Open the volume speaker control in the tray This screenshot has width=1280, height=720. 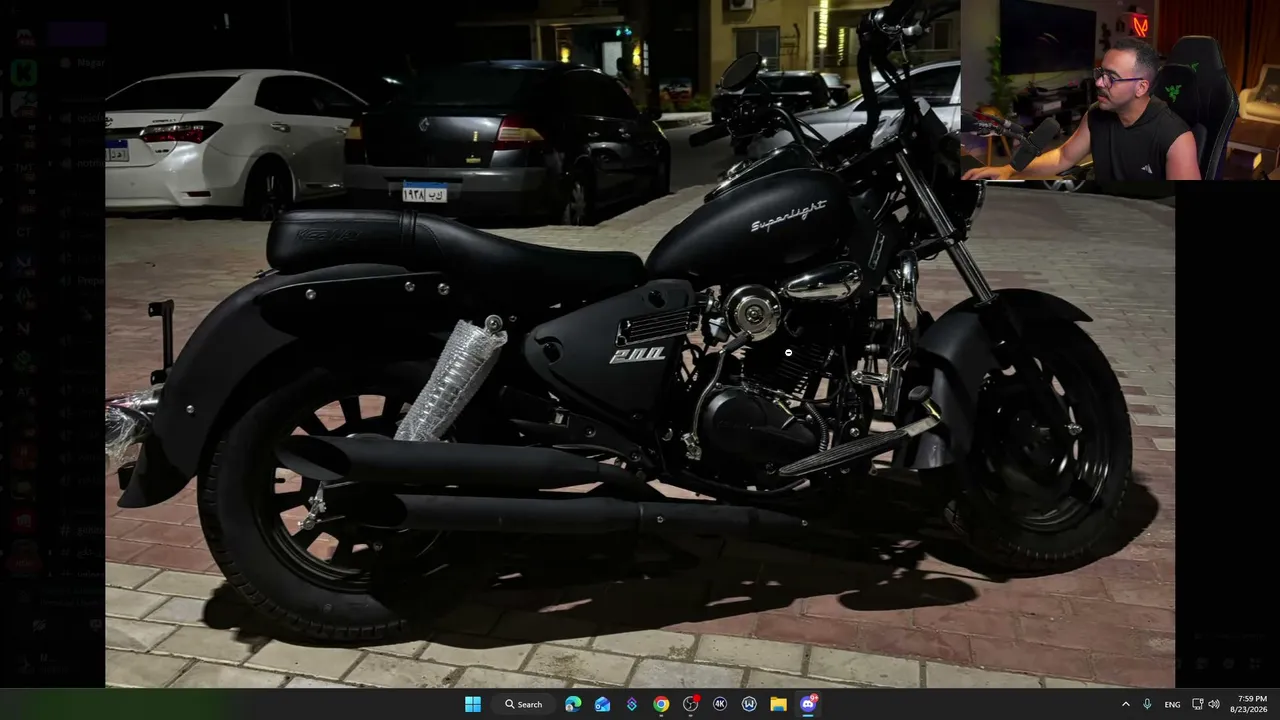tap(1214, 704)
